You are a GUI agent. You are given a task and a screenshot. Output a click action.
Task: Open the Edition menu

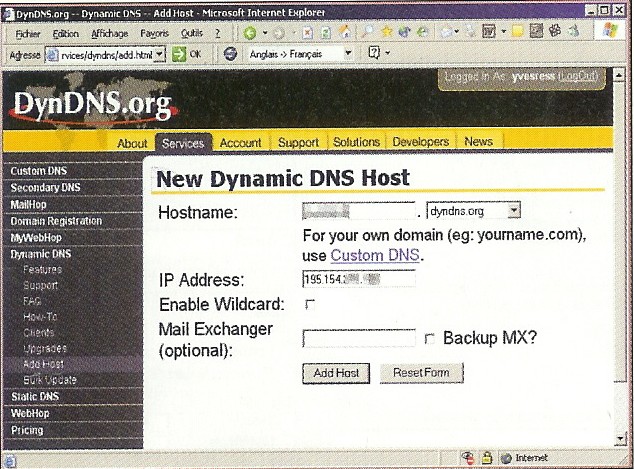click(x=65, y=34)
